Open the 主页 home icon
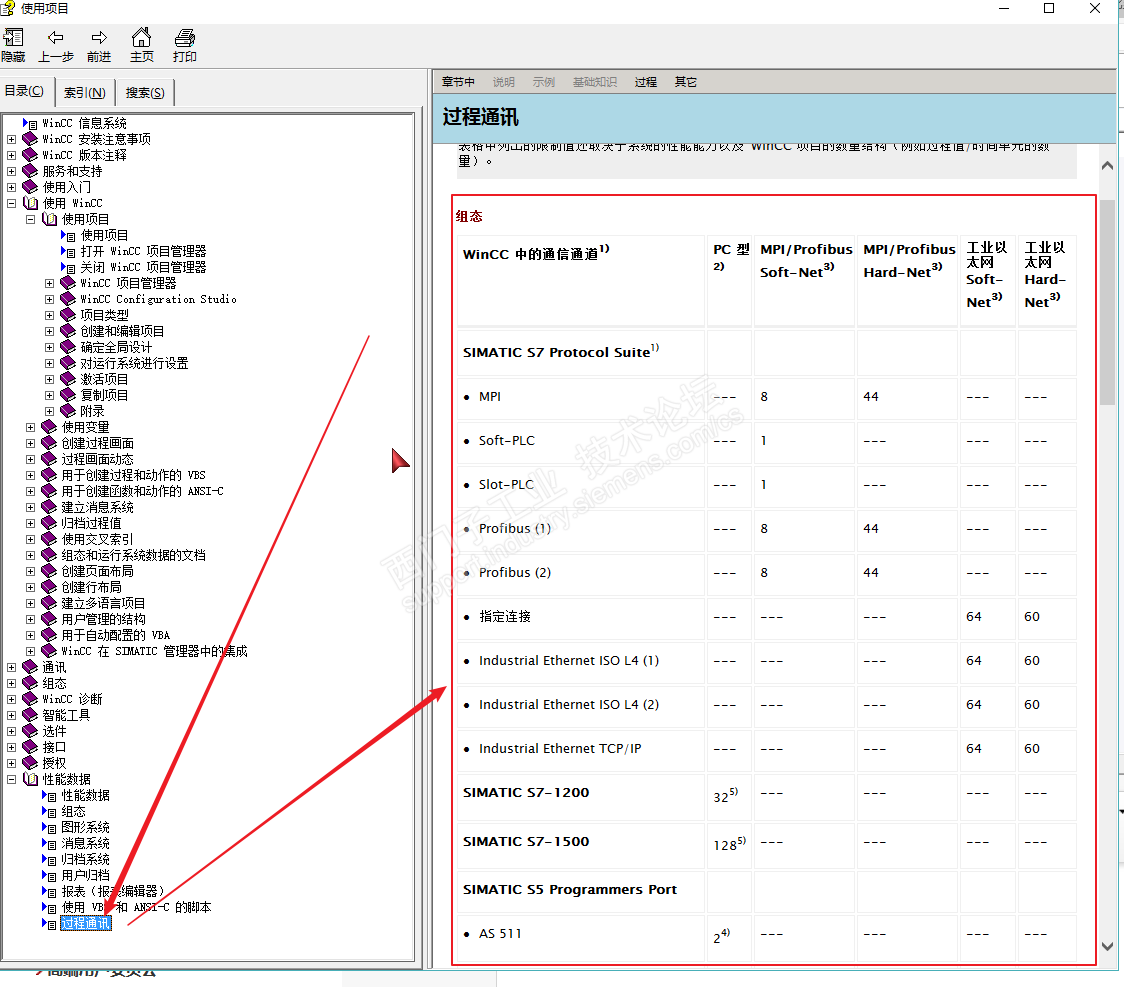The width and height of the screenshot is (1124, 987). click(x=141, y=37)
